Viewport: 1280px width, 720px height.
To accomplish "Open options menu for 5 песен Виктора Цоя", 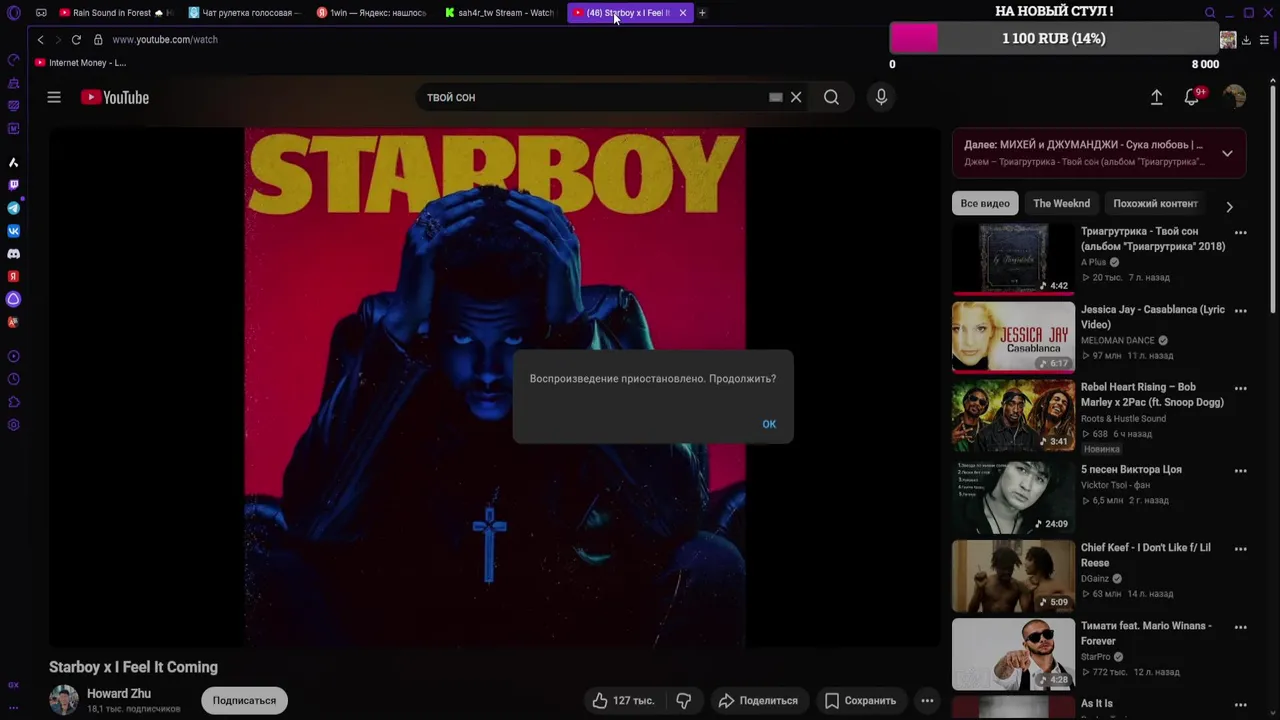I will (1240, 471).
